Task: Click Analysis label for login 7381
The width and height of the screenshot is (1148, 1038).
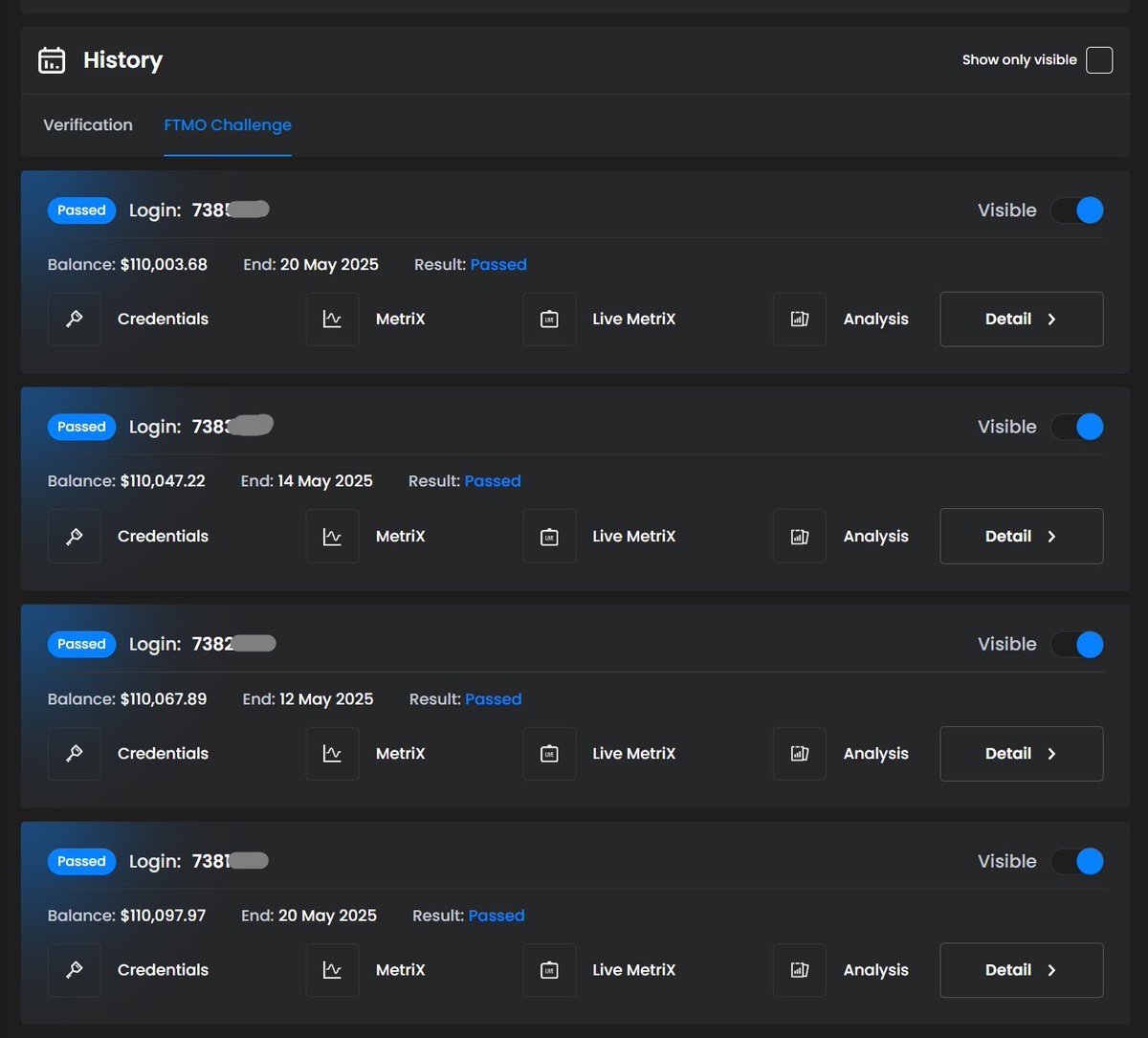Action: coord(876,970)
